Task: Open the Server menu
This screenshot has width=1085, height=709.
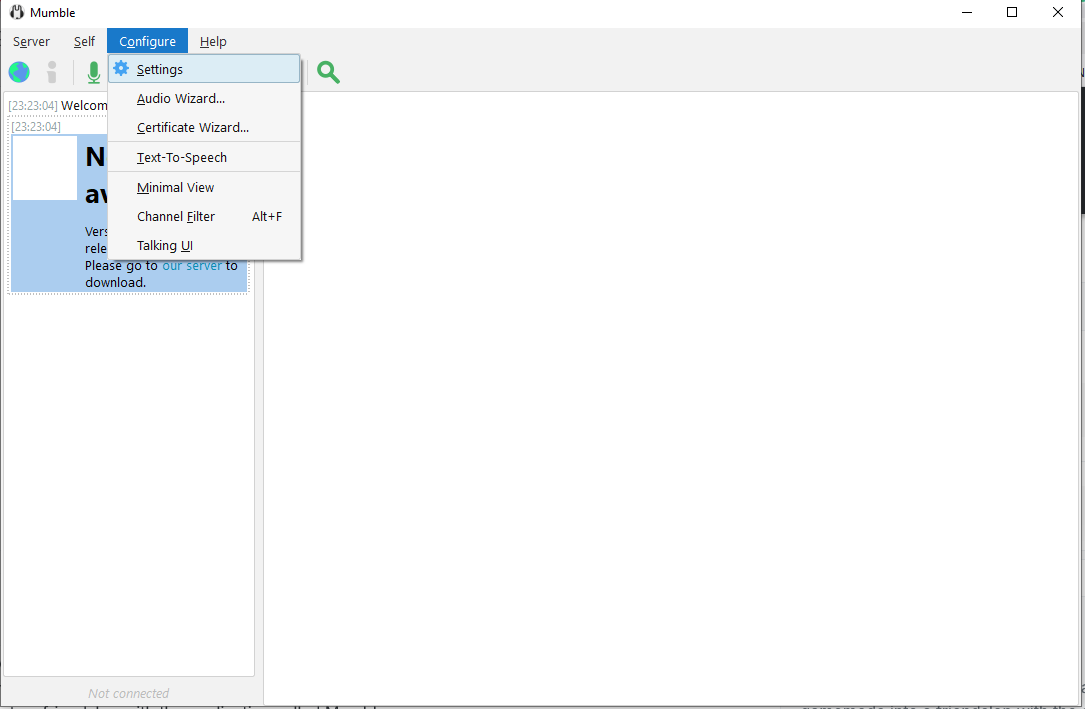Action: click(31, 42)
